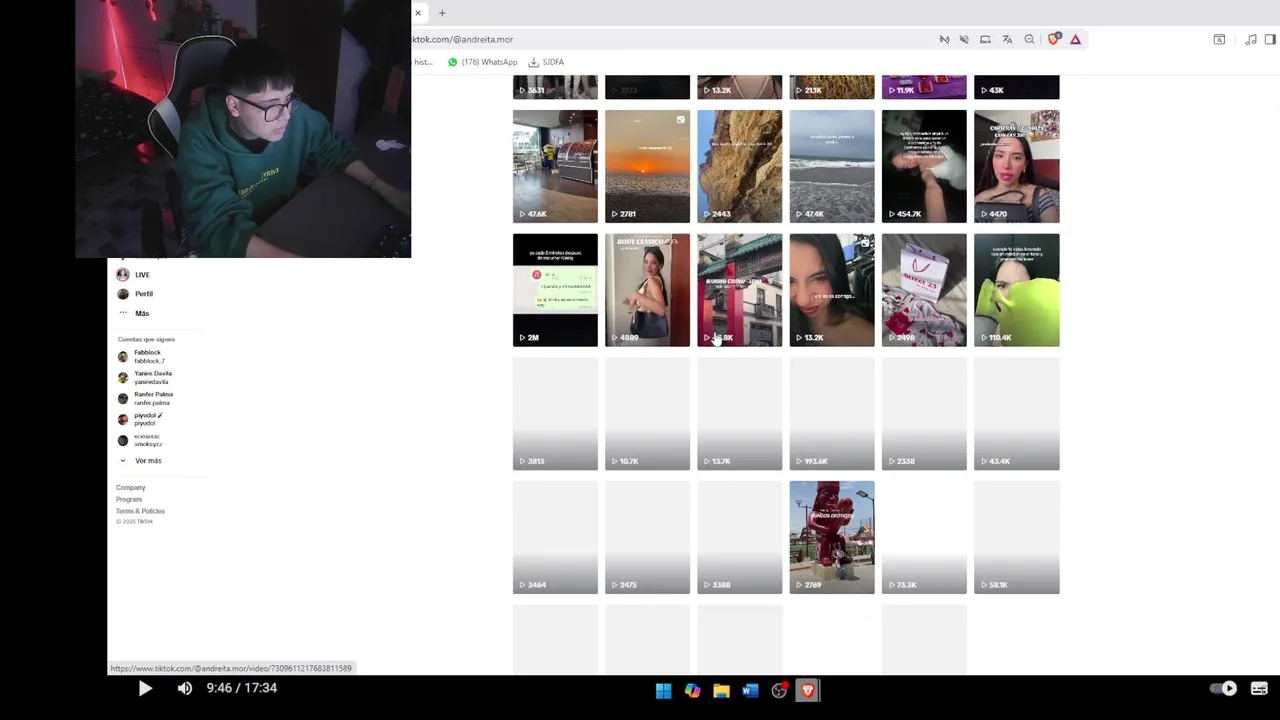Image resolution: width=1280 pixels, height=720 pixels.
Task: Open the Brave browser taskbar icon
Action: [x=808, y=690]
